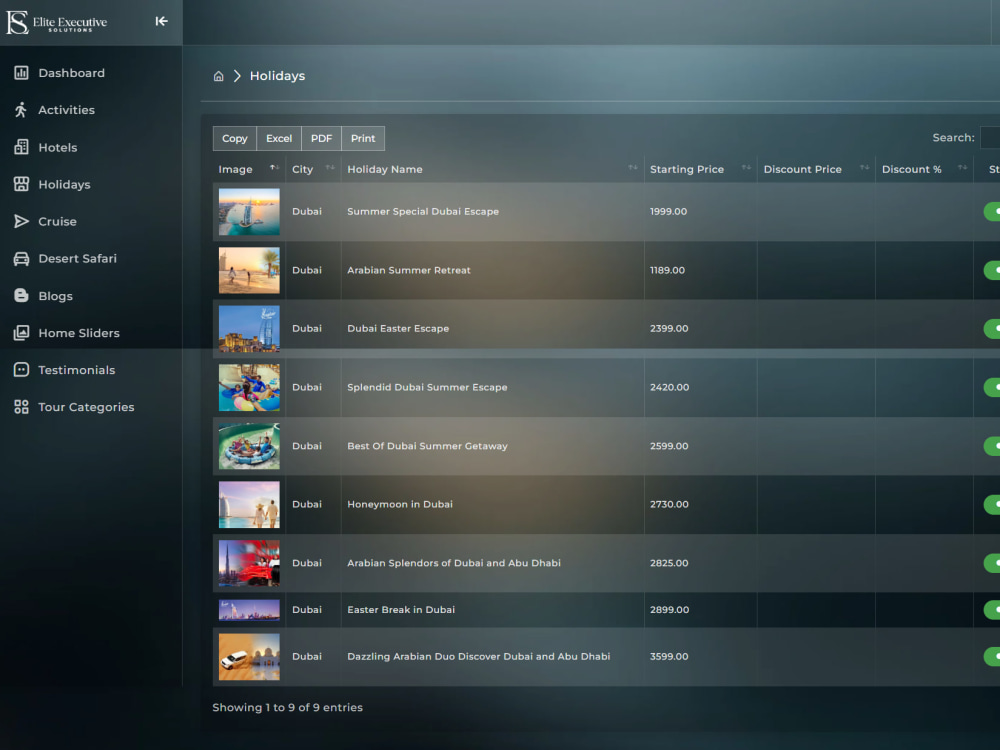1000x750 pixels.
Task: Sort by Discount Price column arrows
Action: (864, 168)
